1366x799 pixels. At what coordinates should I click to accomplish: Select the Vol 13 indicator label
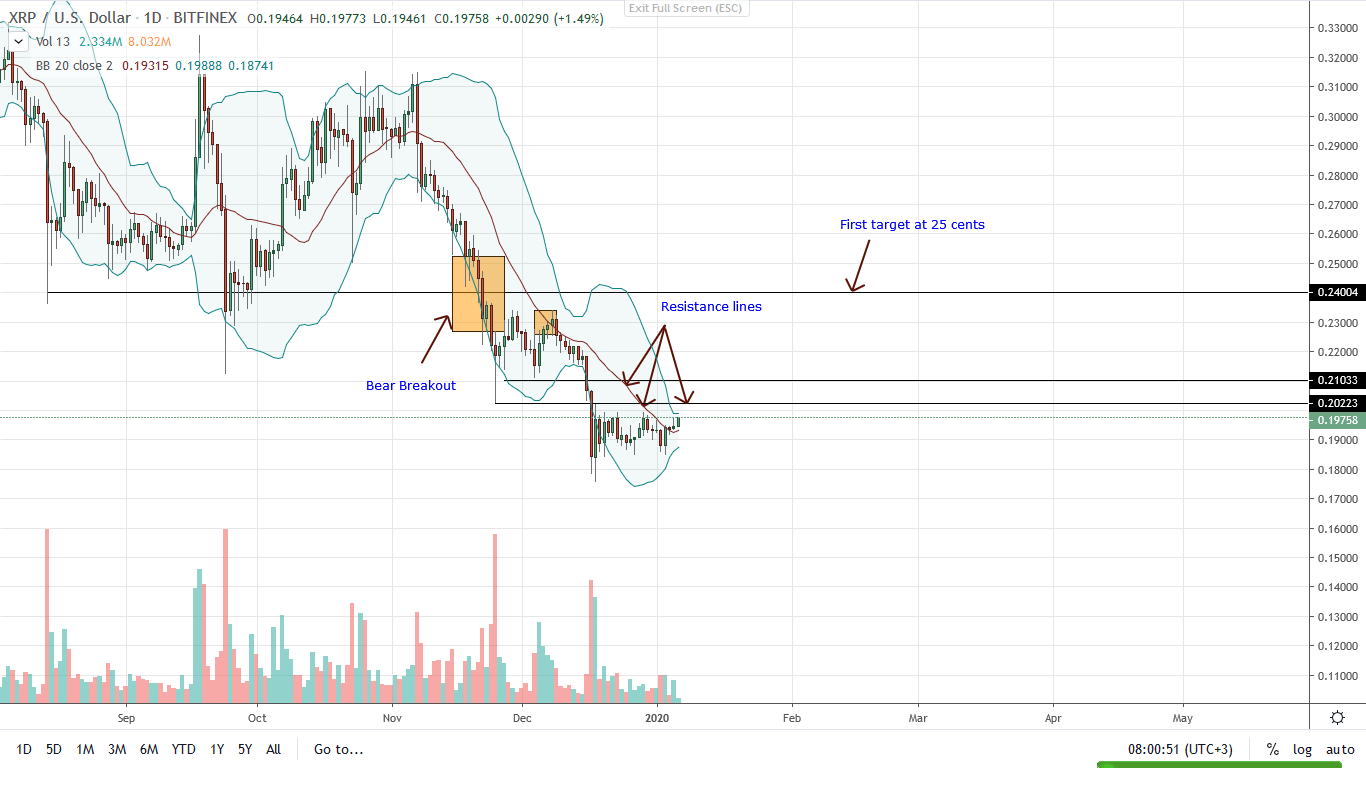coord(52,42)
